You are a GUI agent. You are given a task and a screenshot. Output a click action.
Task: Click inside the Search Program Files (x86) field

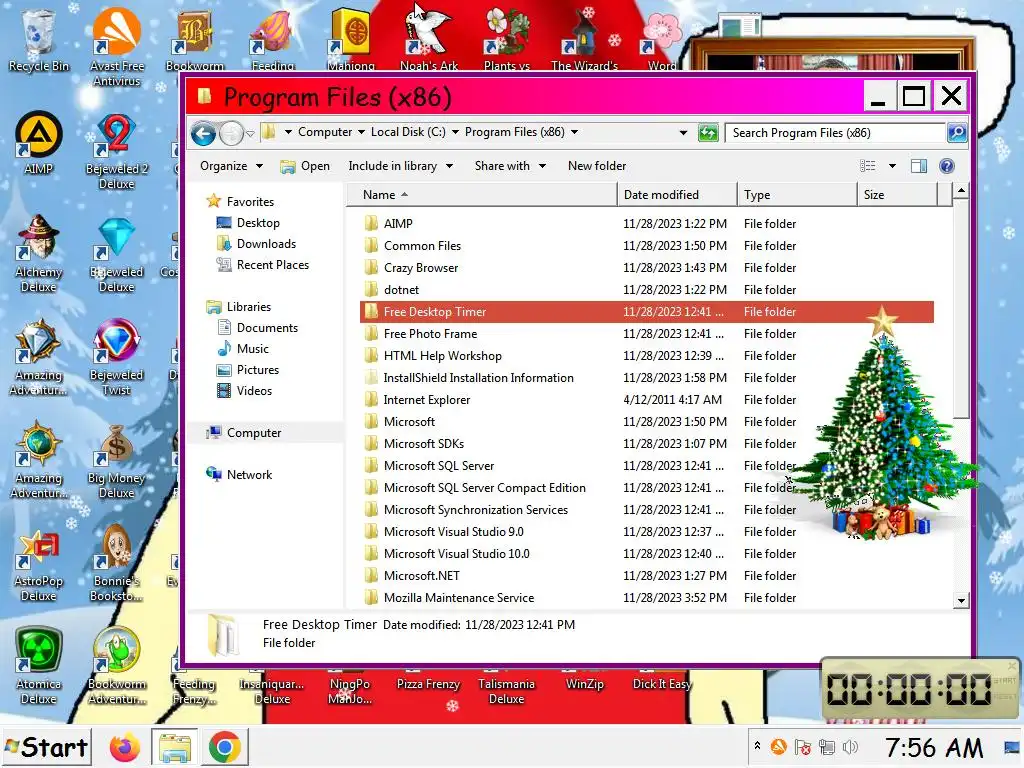[835, 133]
